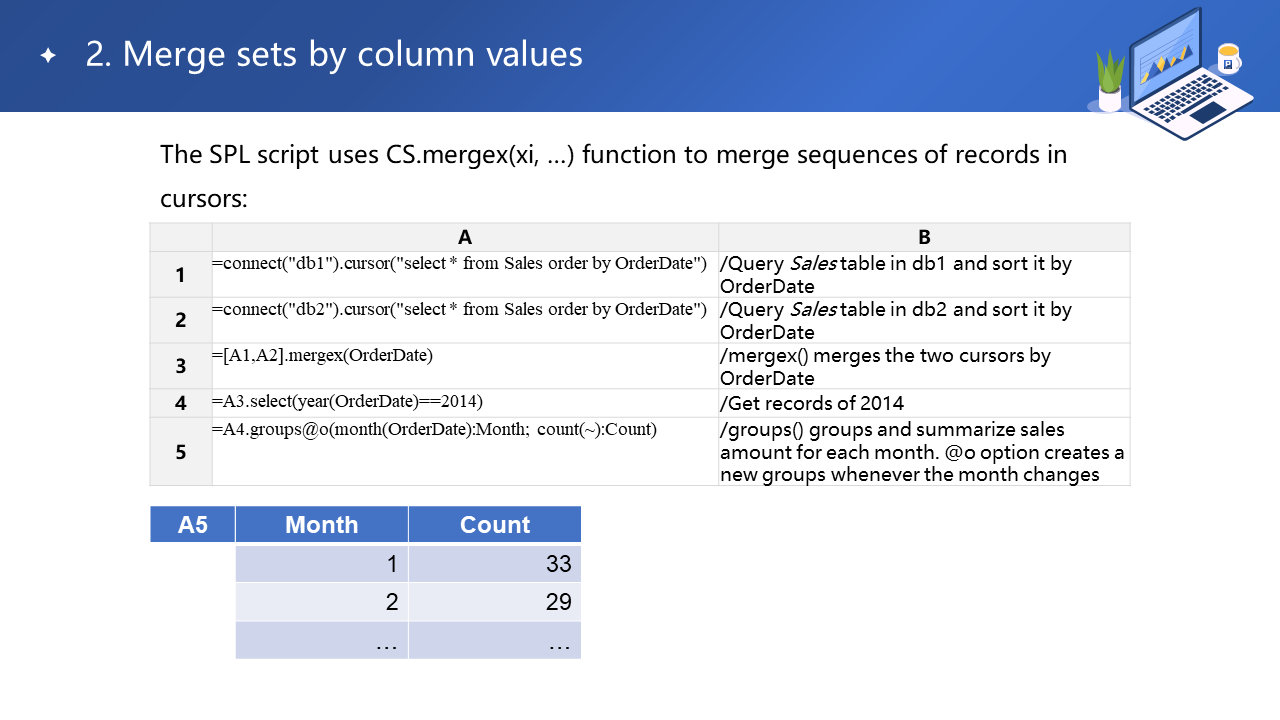Select the A4.groups@o formula cell
Viewport: 1280px width, 720px height.
465,431
